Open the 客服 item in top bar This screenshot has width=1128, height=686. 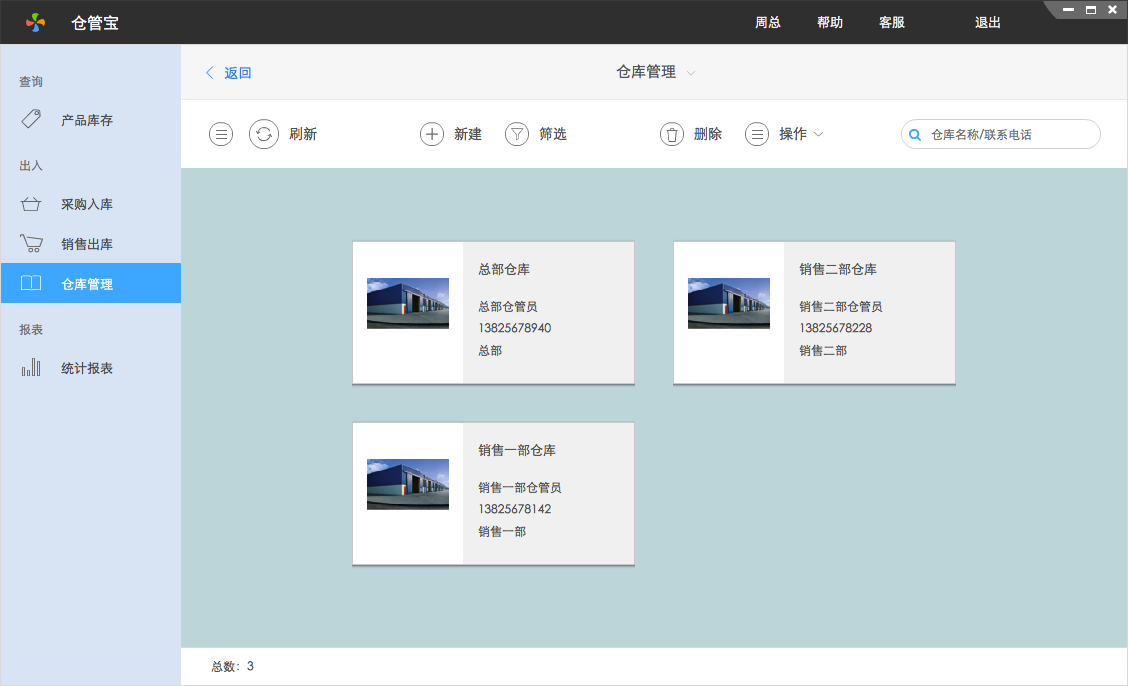point(892,22)
